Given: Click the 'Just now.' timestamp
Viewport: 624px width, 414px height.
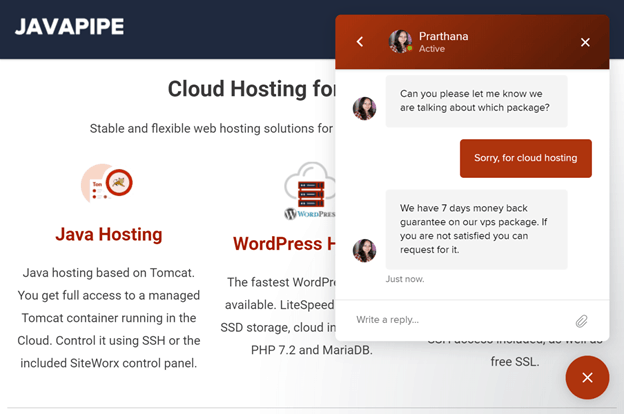Looking at the screenshot, I should click(405, 279).
